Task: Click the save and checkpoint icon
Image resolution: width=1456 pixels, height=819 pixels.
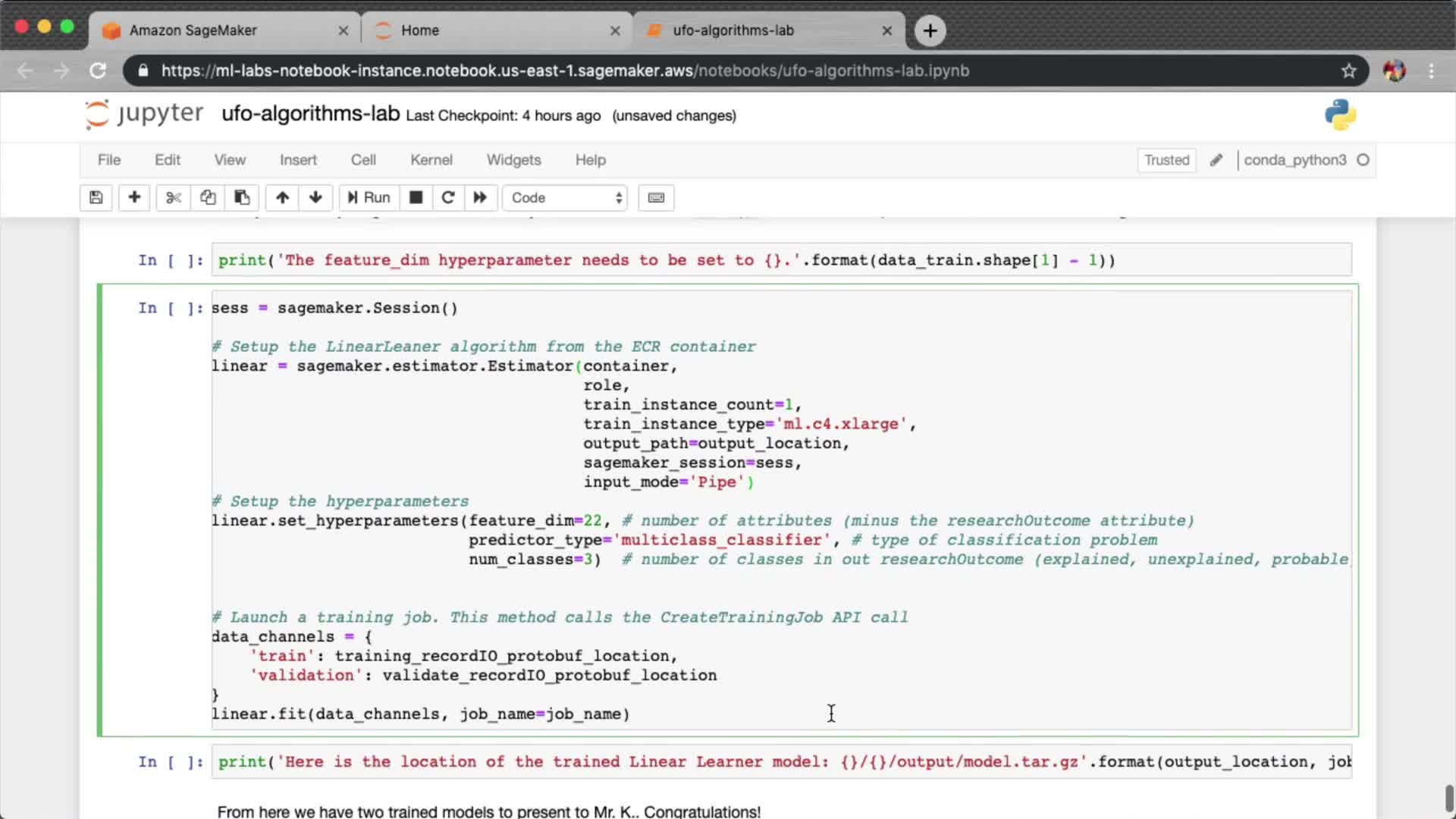Action: pos(96,198)
